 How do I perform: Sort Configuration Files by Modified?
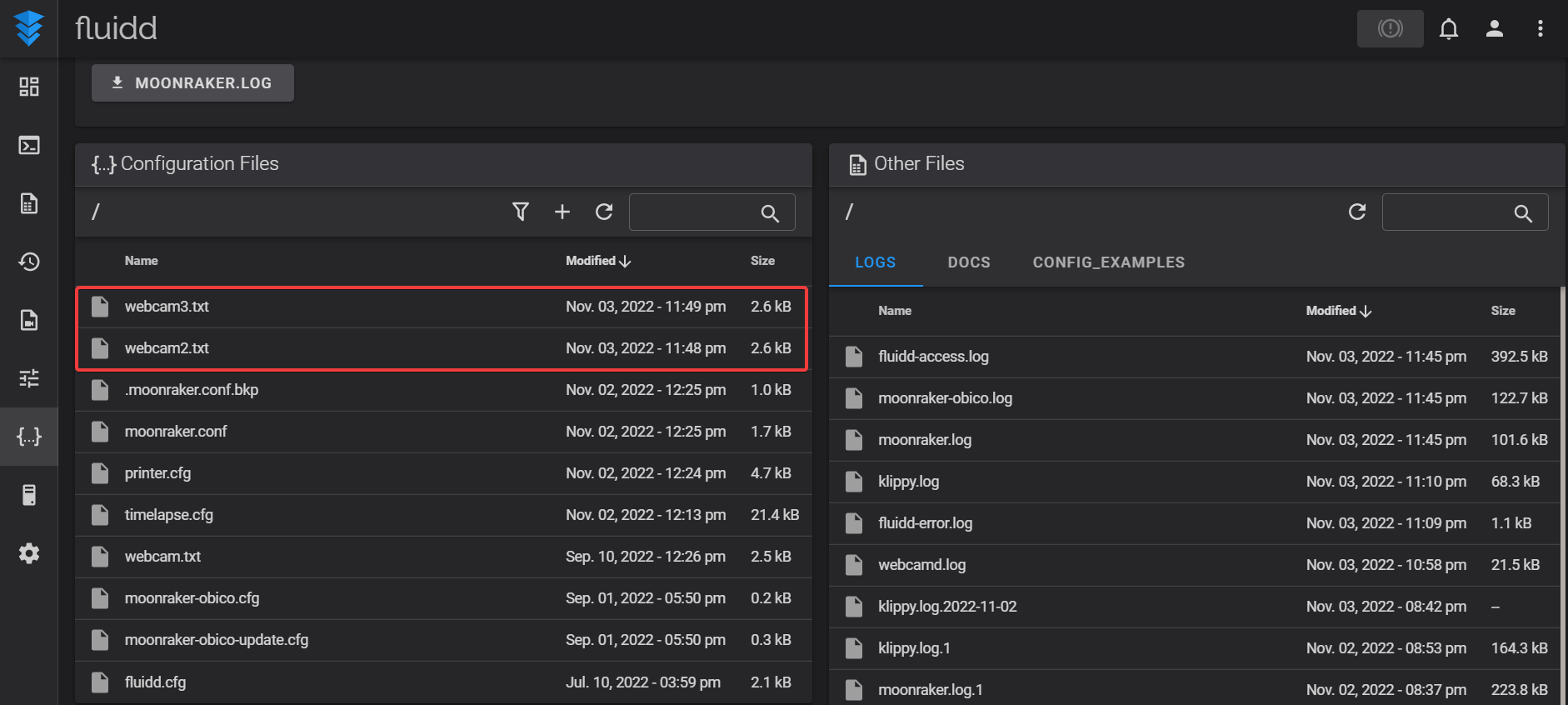click(x=598, y=261)
